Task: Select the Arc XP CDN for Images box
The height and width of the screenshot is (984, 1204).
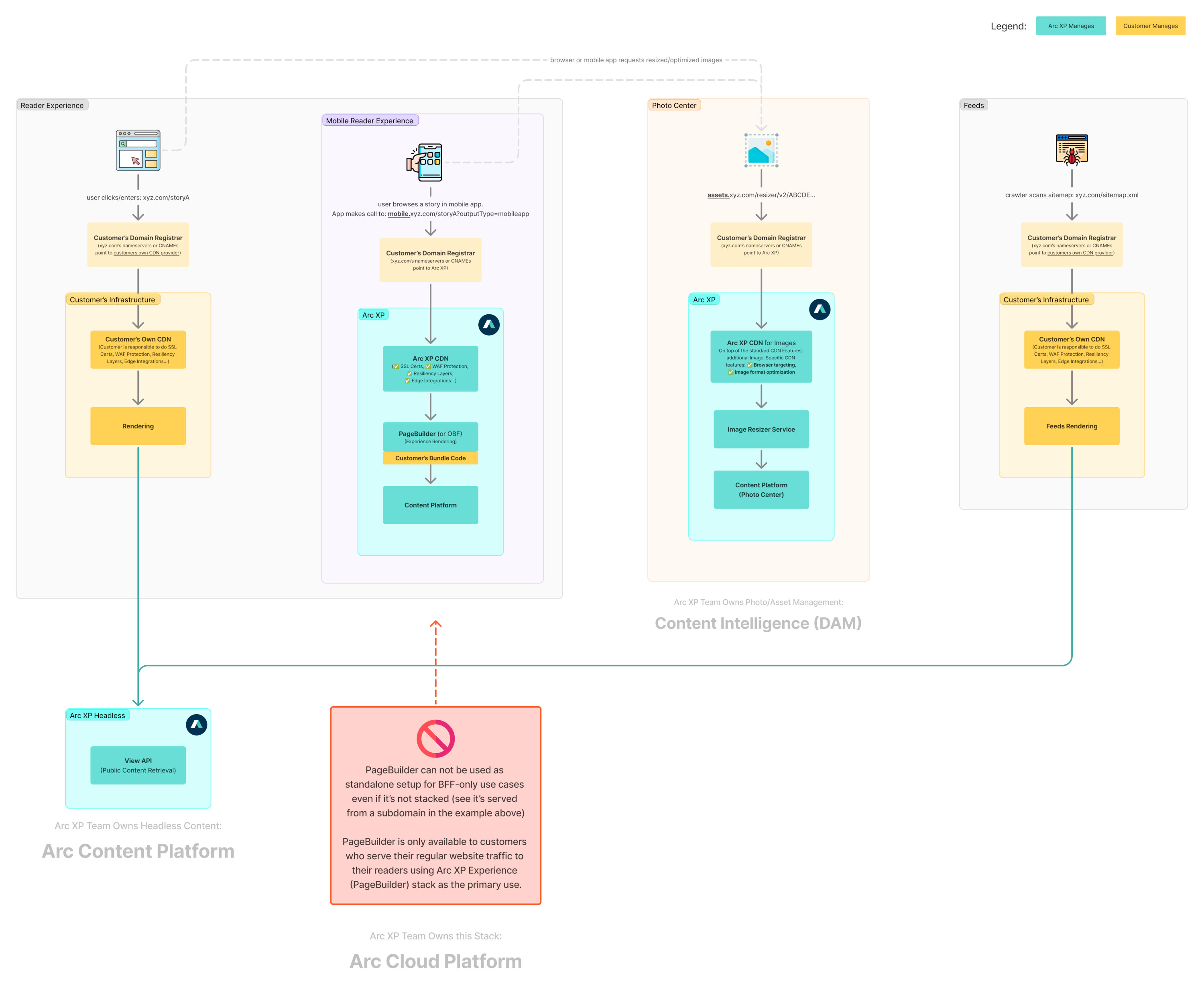Action: tap(761, 357)
